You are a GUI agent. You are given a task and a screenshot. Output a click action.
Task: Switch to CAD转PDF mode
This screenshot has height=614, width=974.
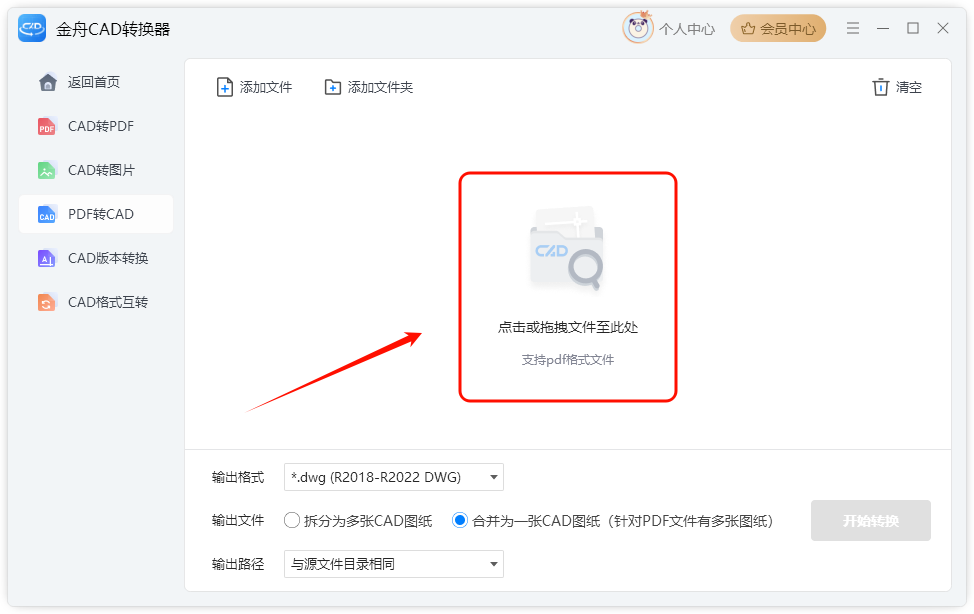96,126
